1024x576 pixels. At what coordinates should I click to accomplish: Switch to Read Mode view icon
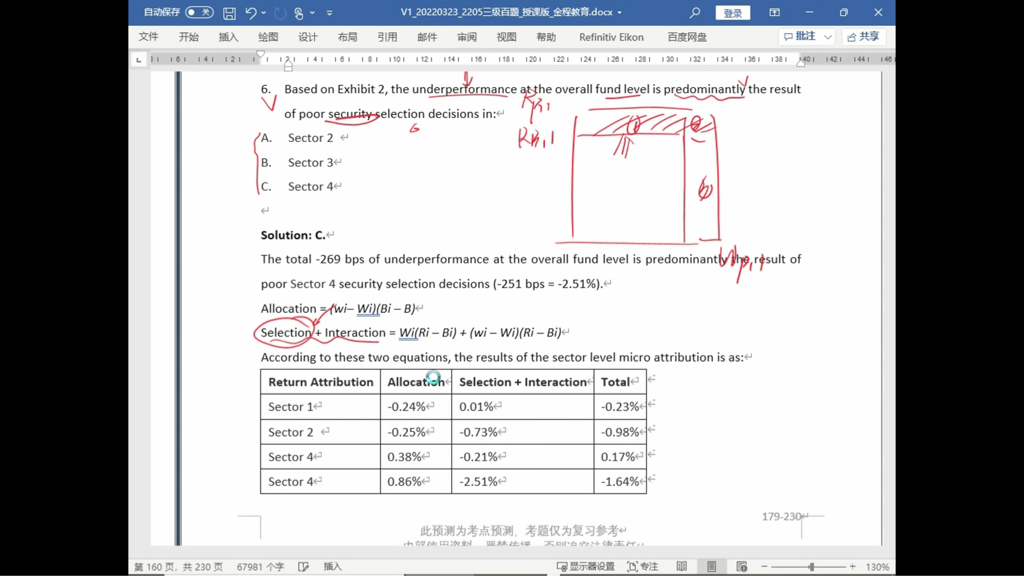click(682, 566)
